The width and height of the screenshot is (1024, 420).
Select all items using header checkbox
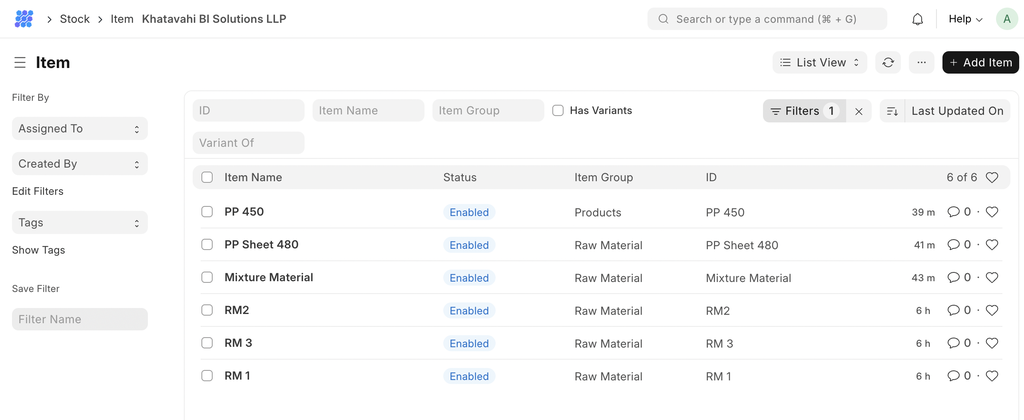(207, 178)
